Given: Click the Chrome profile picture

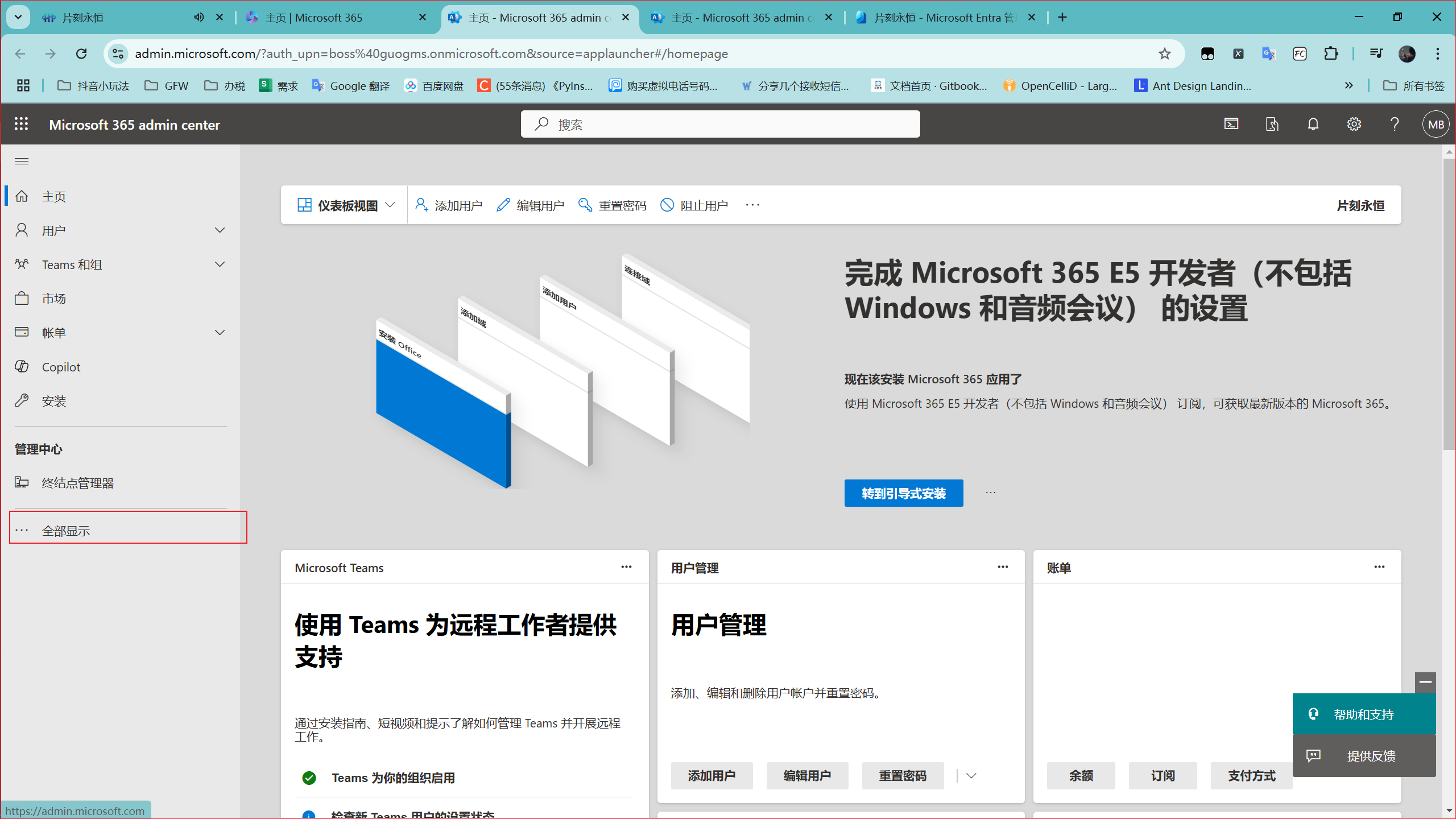Looking at the screenshot, I should 1407,53.
